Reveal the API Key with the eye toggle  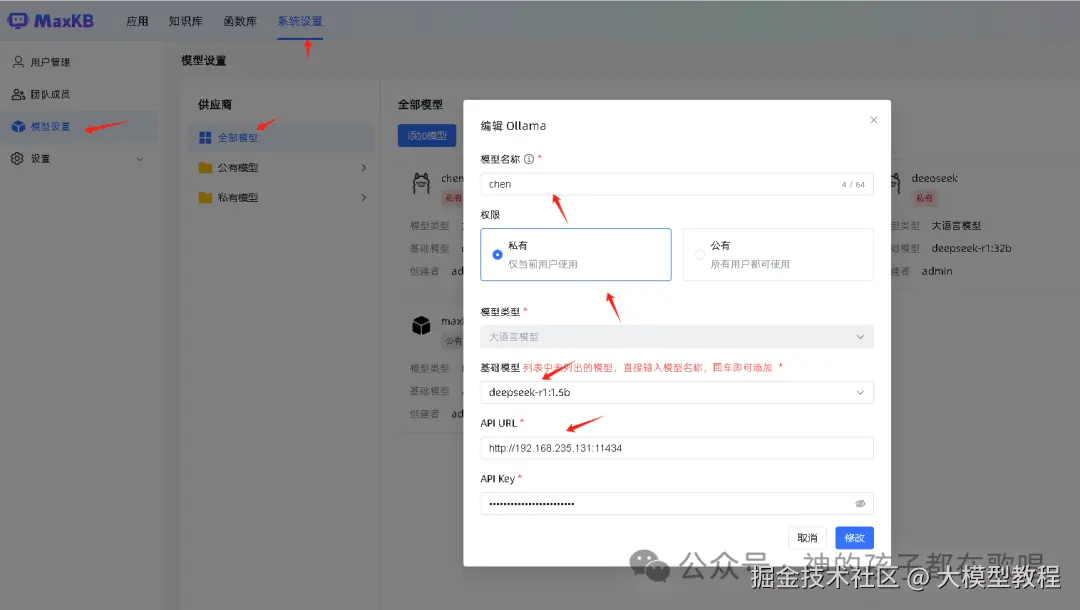(859, 503)
